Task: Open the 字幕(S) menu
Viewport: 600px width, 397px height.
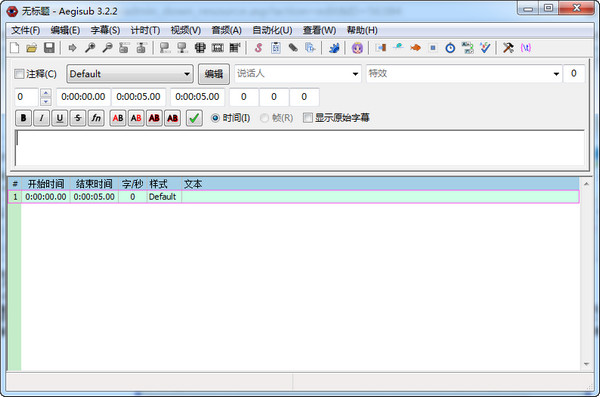Action: pos(105,30)
